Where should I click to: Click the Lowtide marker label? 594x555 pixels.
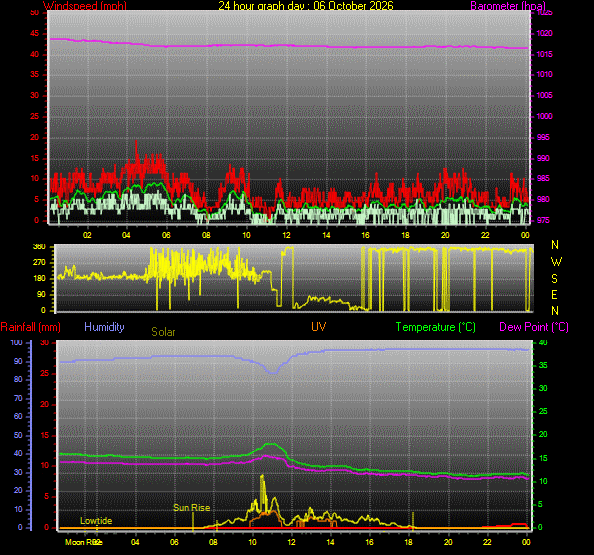96,521
